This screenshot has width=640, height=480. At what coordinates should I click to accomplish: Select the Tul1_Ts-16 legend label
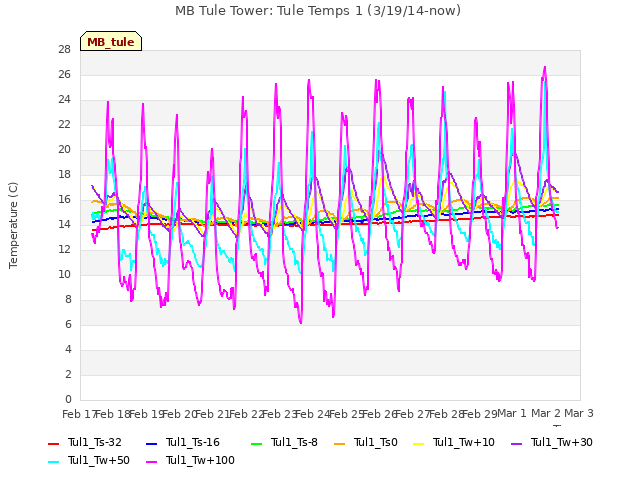click(x=193, y=442)
